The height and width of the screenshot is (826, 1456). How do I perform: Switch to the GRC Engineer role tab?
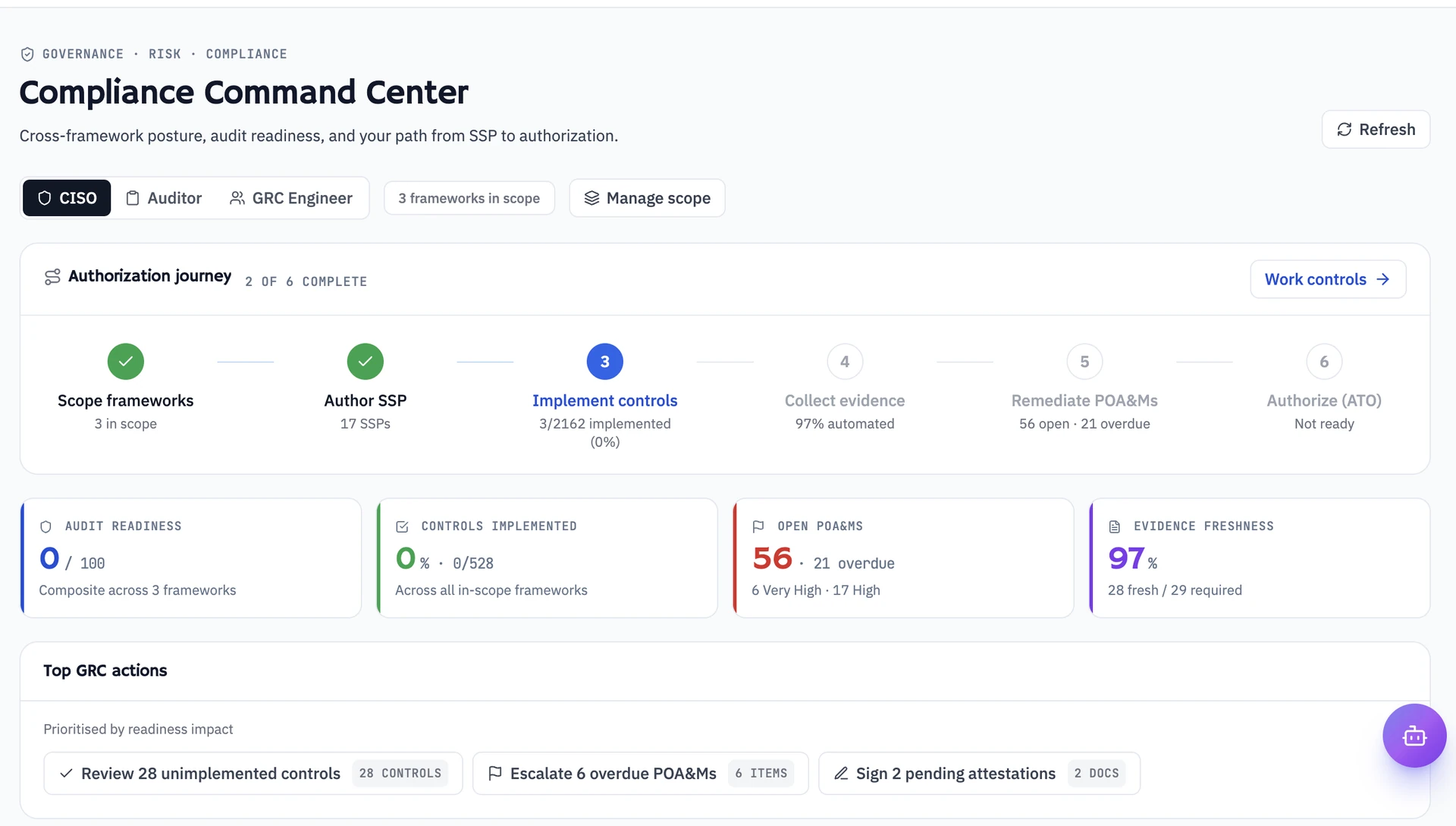pos(291,198)
